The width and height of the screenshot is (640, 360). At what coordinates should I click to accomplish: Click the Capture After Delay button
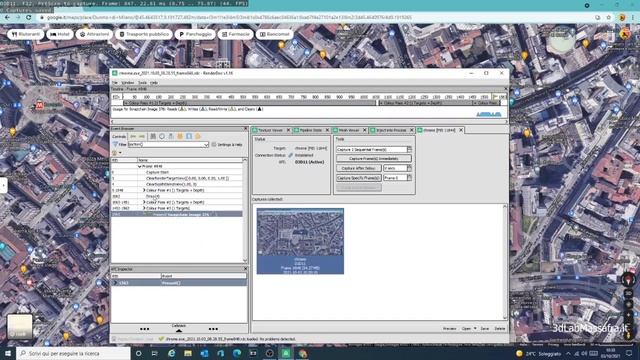(x=358, y=168)
